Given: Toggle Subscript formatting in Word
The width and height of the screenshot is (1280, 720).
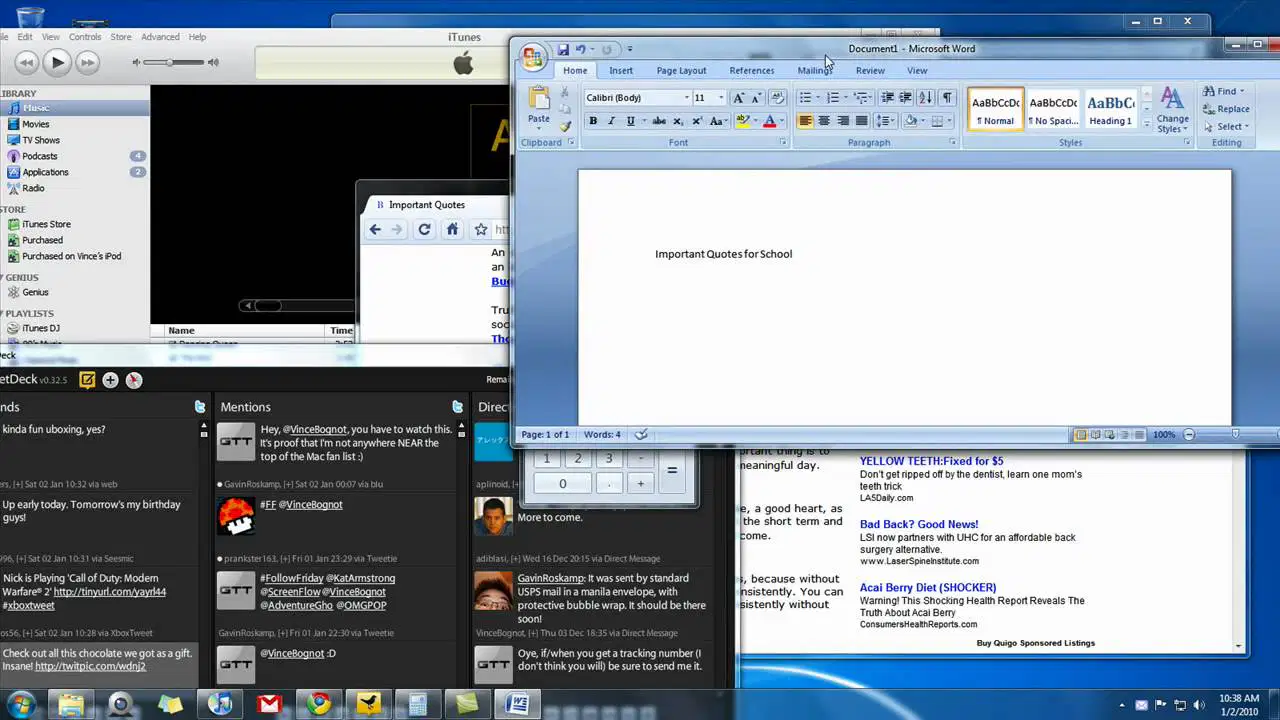Looking at the screenshot, I should click(x=678, y=121).
